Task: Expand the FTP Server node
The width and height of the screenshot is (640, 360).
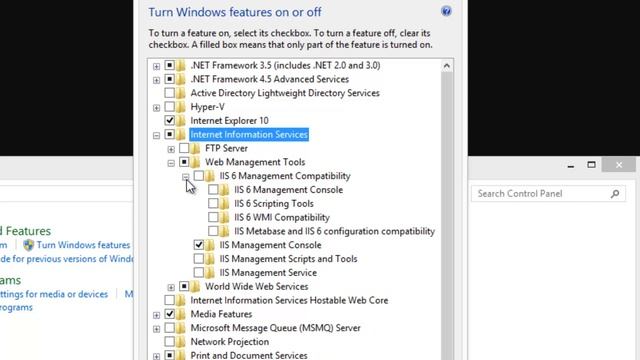Action: [171, 149]
